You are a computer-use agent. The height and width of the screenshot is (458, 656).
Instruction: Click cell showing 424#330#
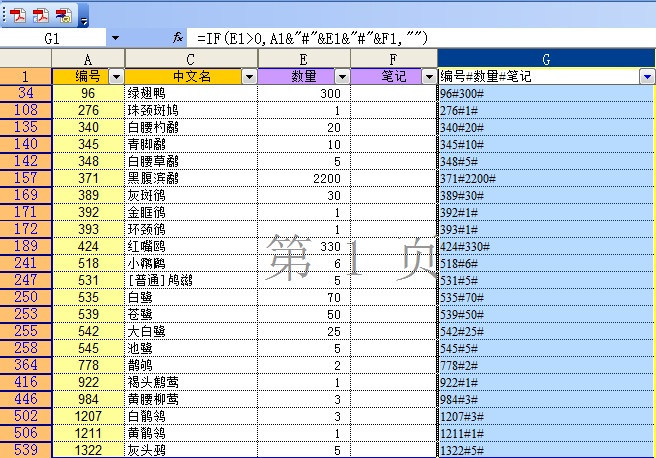point(546,246)
